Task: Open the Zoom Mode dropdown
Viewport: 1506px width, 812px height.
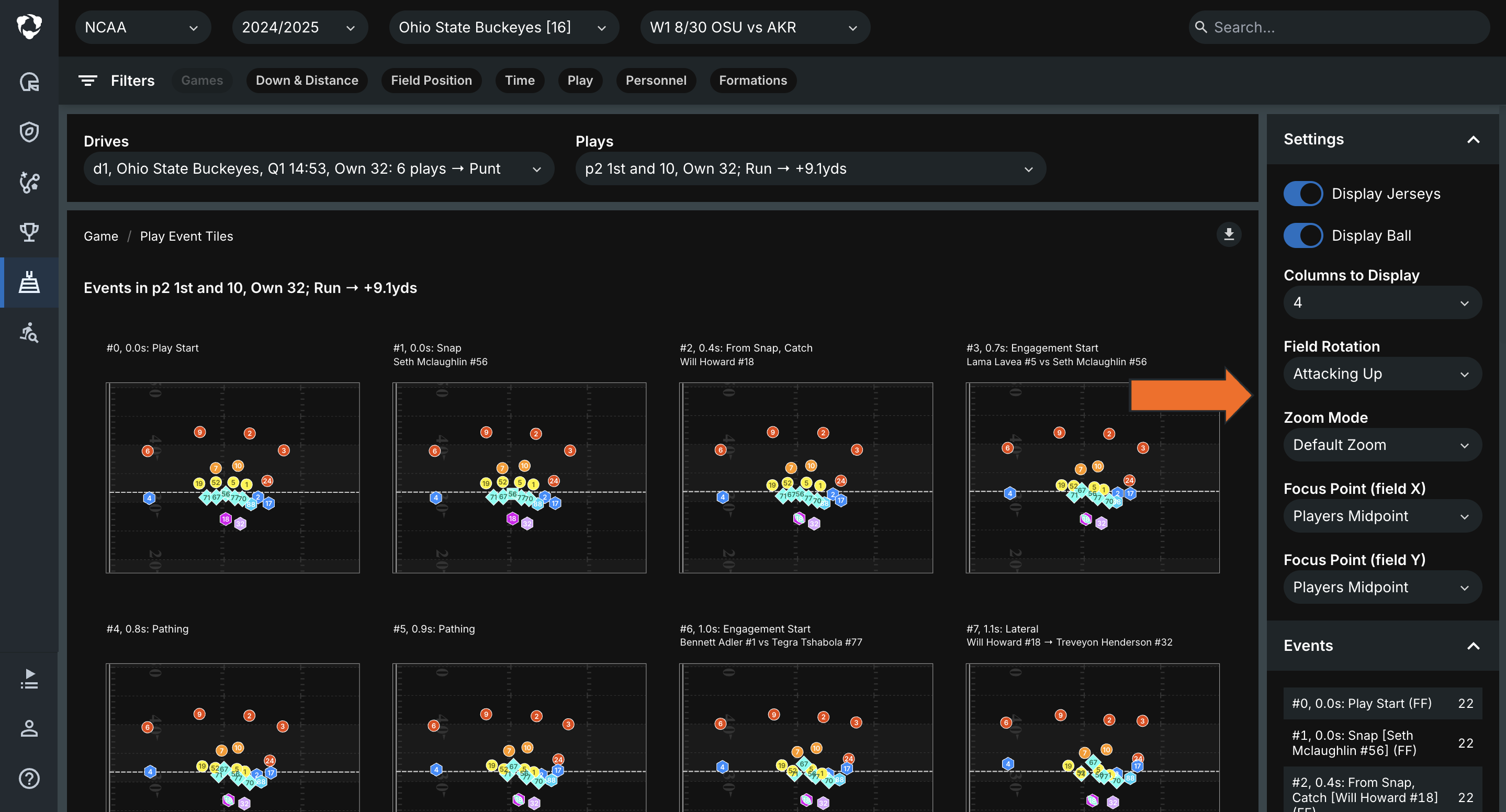Action: point(1382,445)
